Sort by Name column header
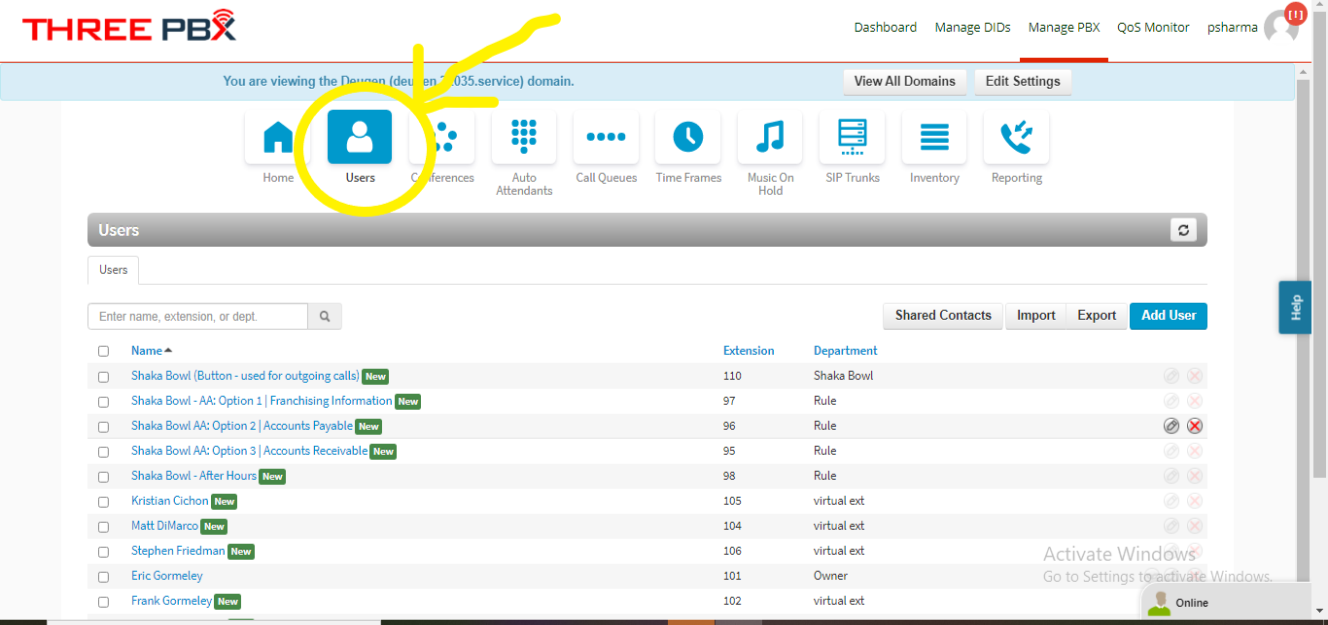1328x625 pixels. pyautogui.click(x=151, y=351)
